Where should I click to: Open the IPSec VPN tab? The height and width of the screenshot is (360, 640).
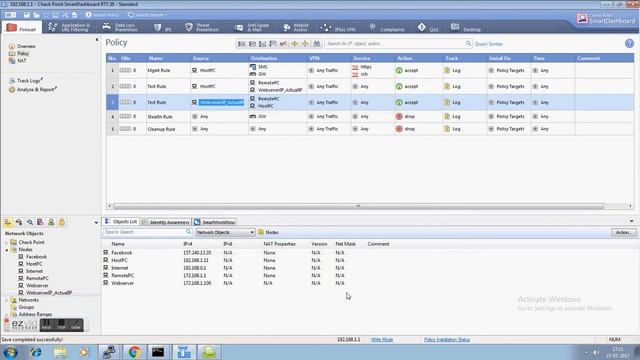click(x=338, y=28)
